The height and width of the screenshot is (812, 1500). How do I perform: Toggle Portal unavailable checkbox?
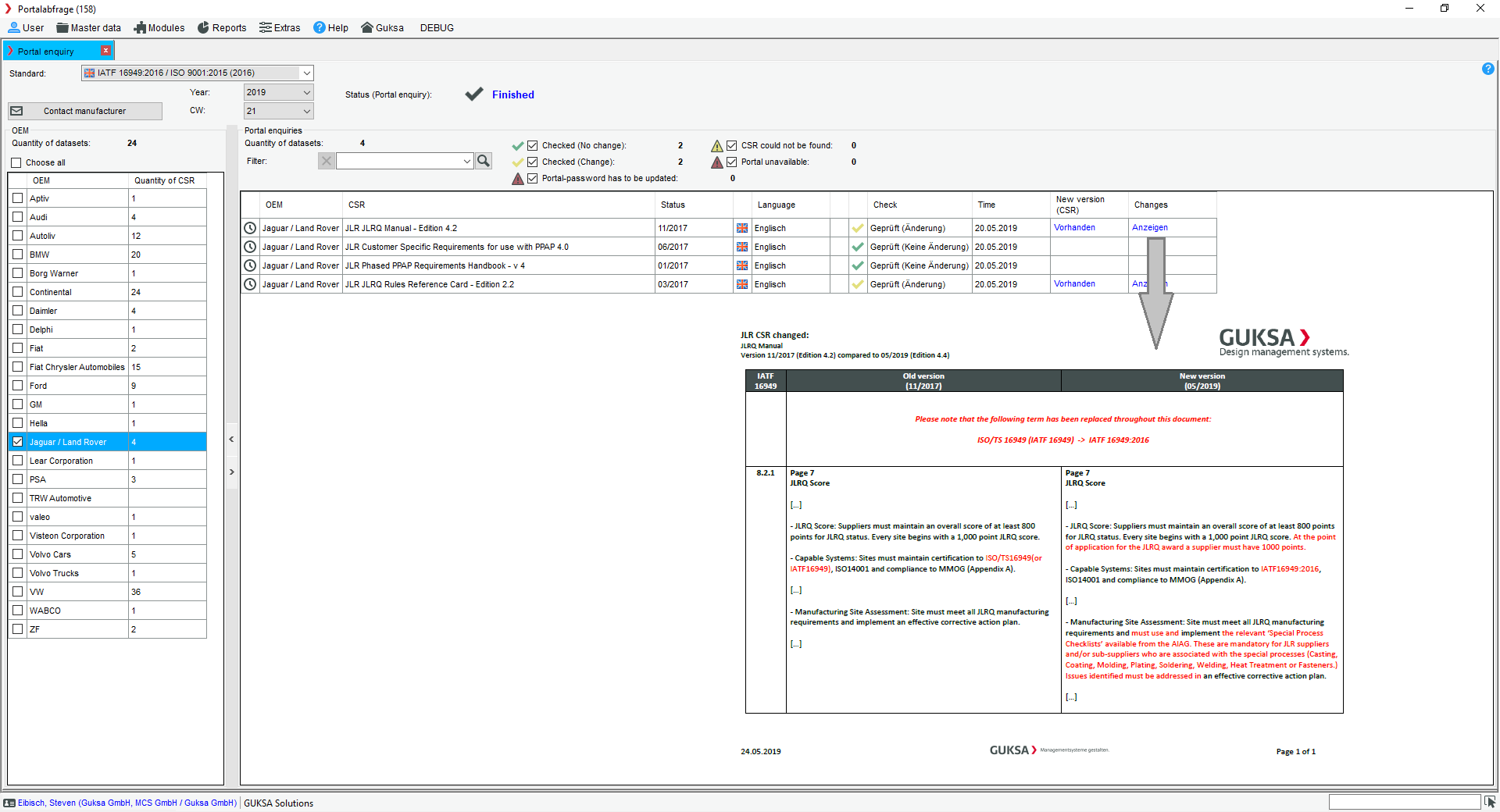(x=732, y=162)
